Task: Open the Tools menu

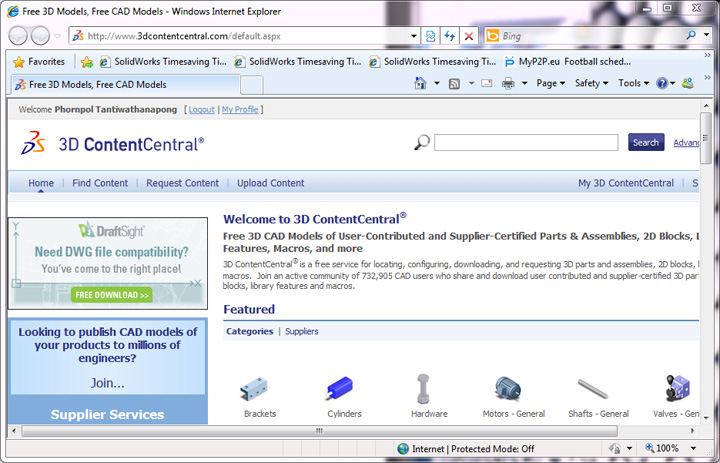Action: pos(633,83)
